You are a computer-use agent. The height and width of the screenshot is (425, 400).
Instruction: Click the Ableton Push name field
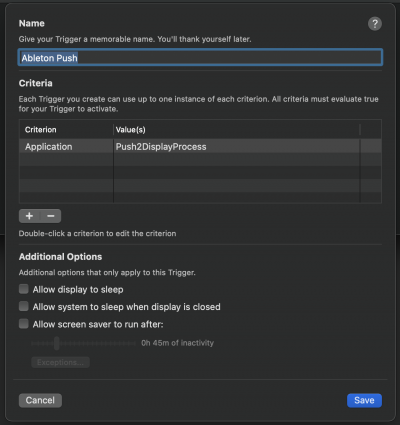coord(200,58)
